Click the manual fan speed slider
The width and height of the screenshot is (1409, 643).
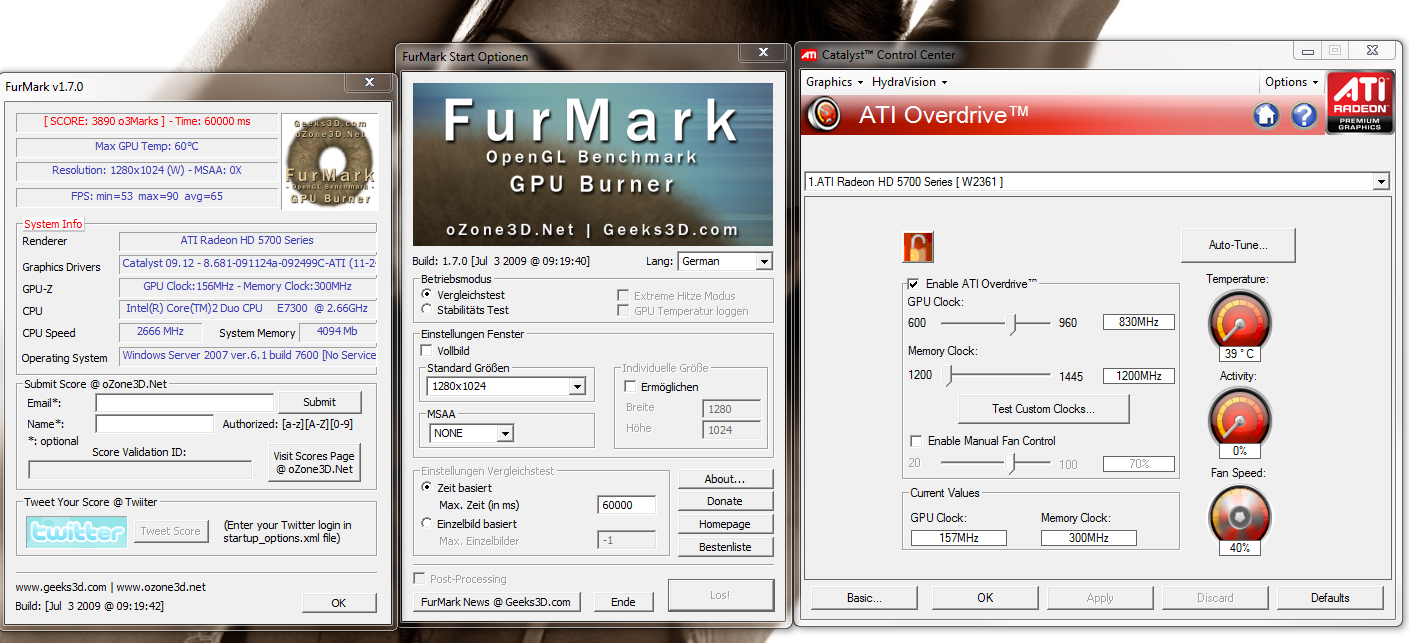point(1012,464)
